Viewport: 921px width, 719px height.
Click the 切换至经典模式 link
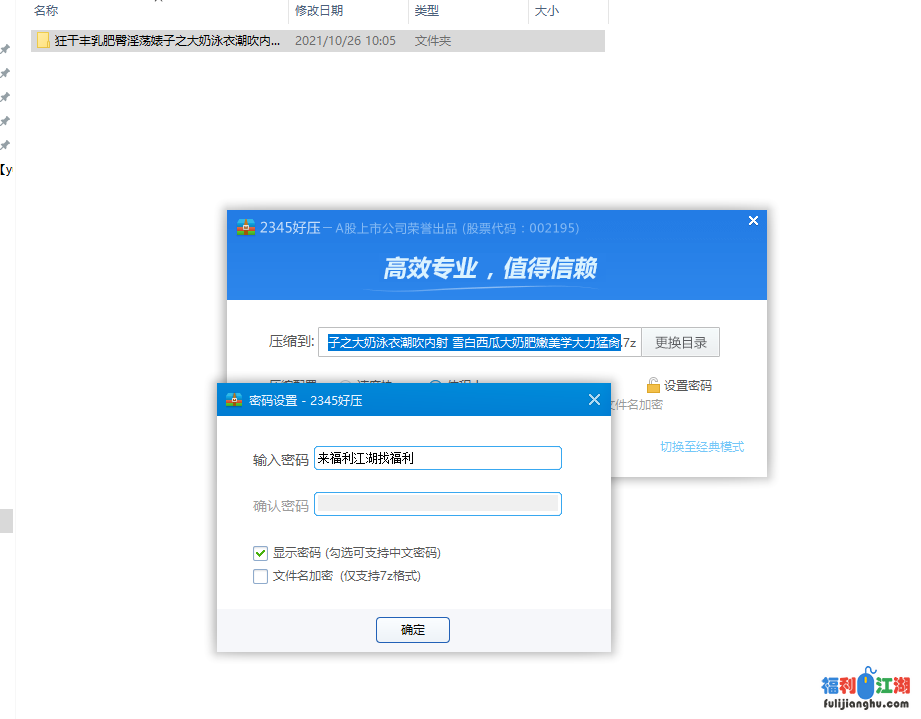(x=701, y=447)
